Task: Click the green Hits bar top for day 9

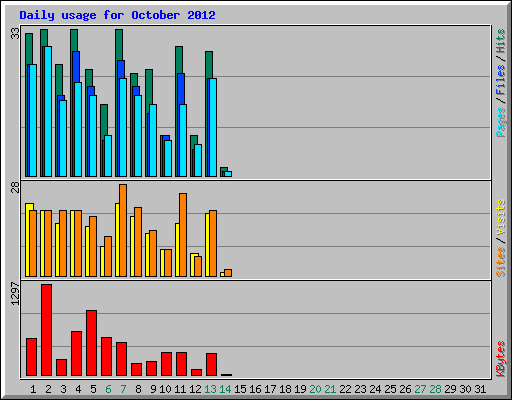Action: (x=149, y=87)
